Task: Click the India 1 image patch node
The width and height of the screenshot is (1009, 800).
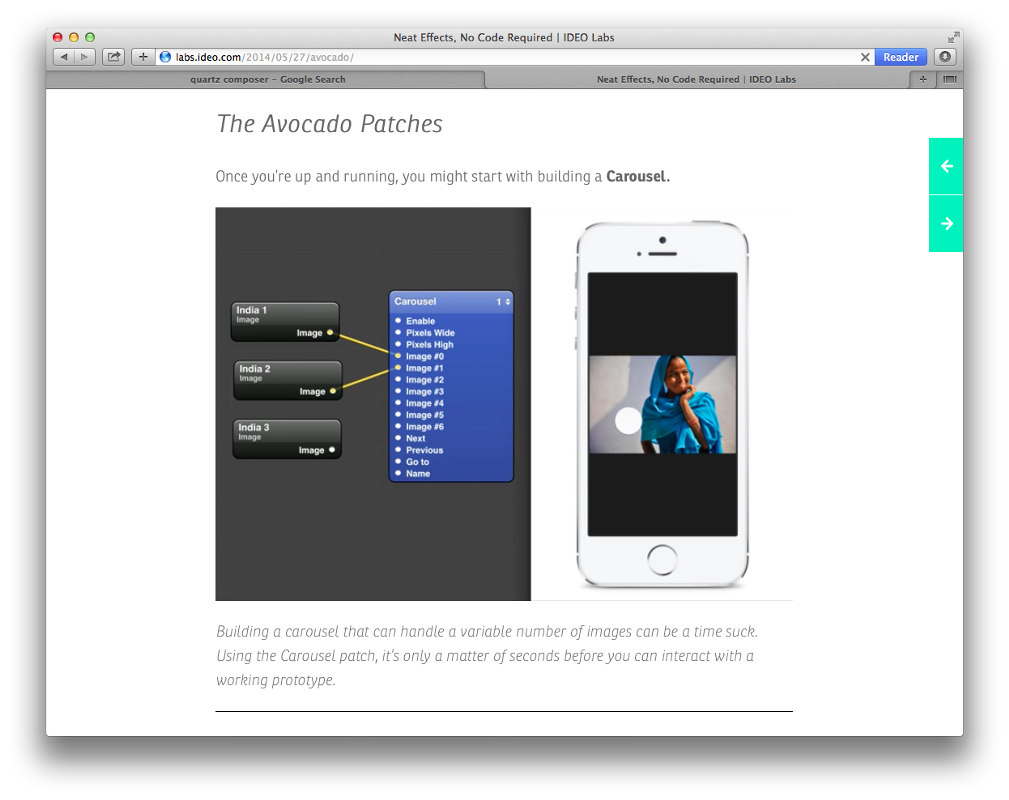Action: coord(285,321)
